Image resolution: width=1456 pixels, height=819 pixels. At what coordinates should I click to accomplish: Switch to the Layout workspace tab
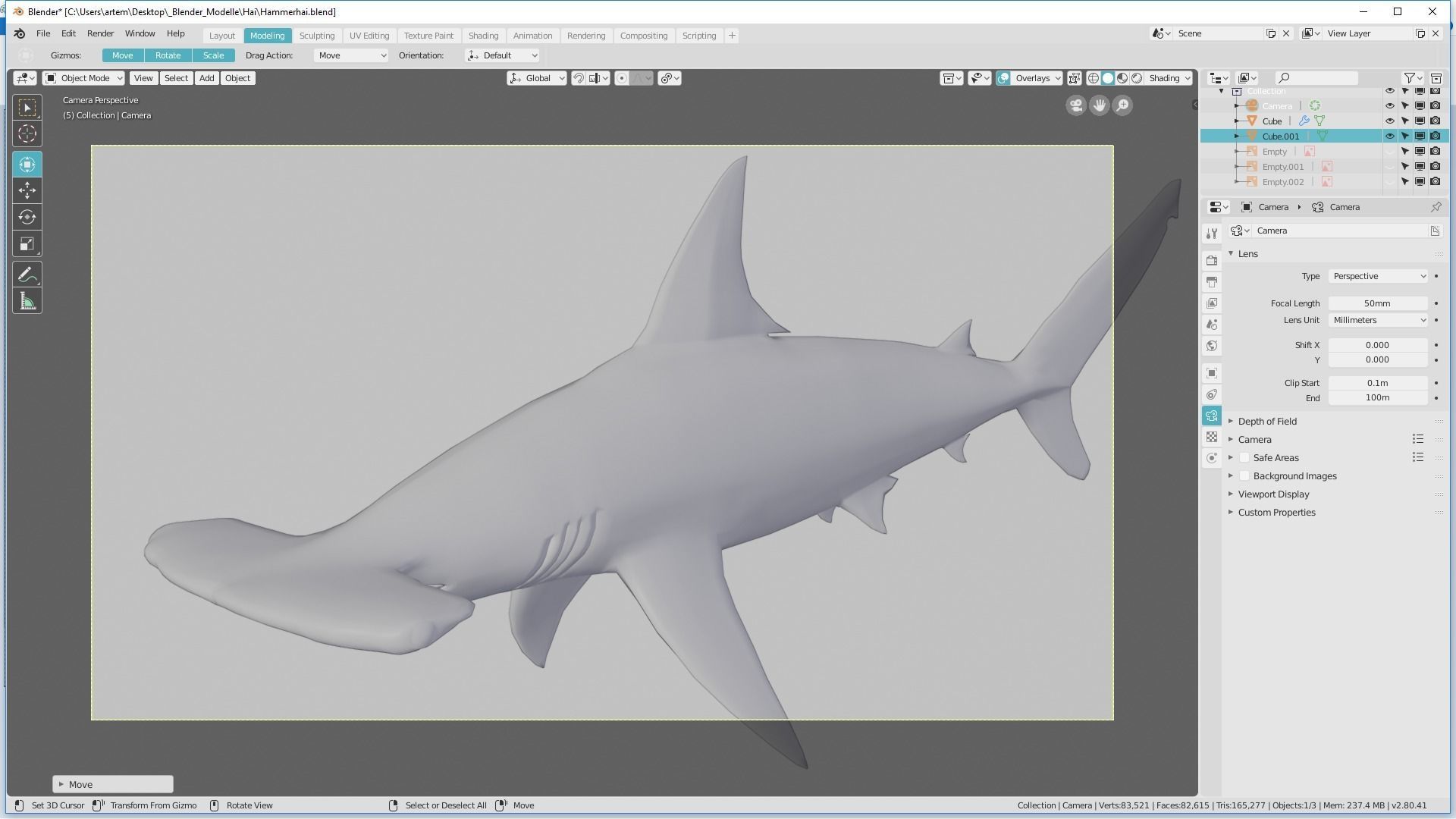coord(222,36)
